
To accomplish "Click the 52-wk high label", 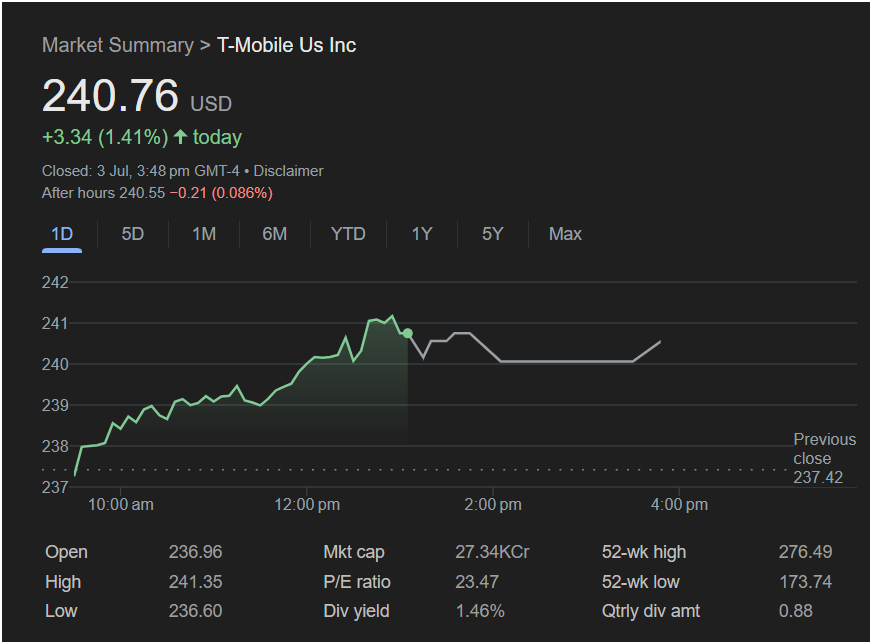I will (x=644, y=552).
